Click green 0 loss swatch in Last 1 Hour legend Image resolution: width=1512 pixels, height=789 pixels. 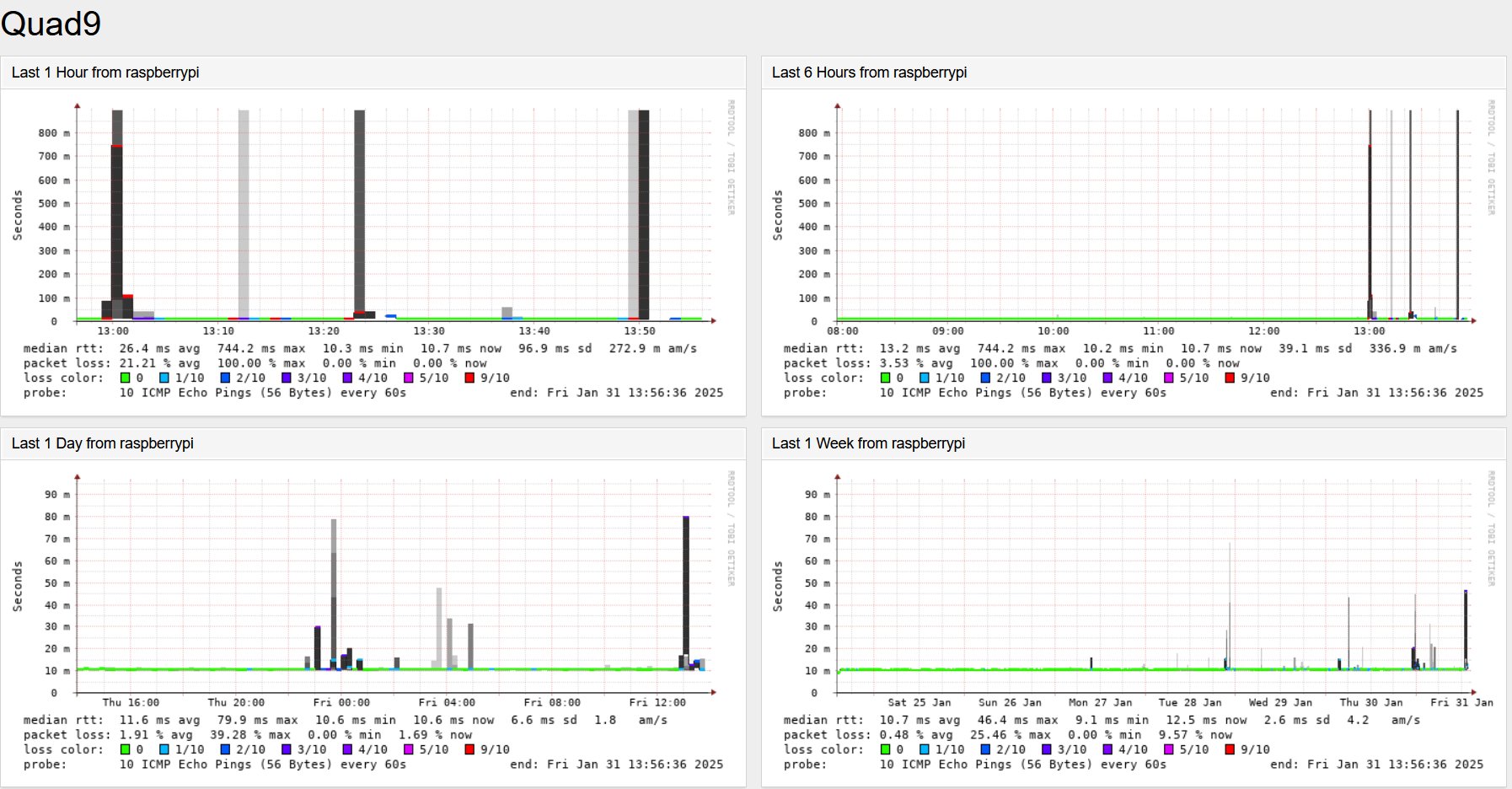pyautogui.click(x=126, y=378)
